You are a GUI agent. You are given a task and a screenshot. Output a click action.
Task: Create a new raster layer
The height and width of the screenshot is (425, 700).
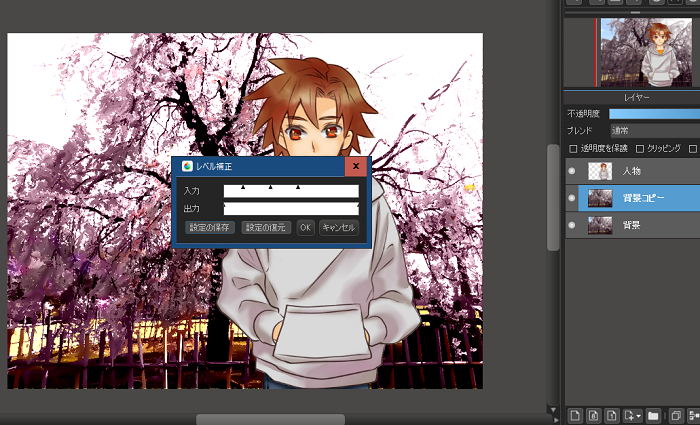[x=575, y=415]
